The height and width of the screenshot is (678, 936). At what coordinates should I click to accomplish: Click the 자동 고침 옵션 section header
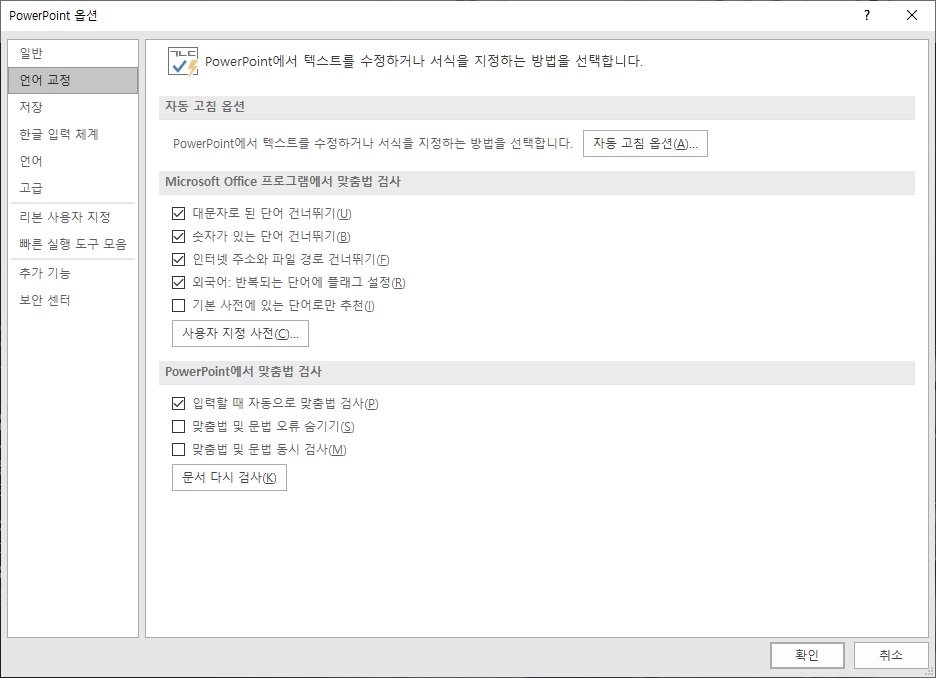537,107
